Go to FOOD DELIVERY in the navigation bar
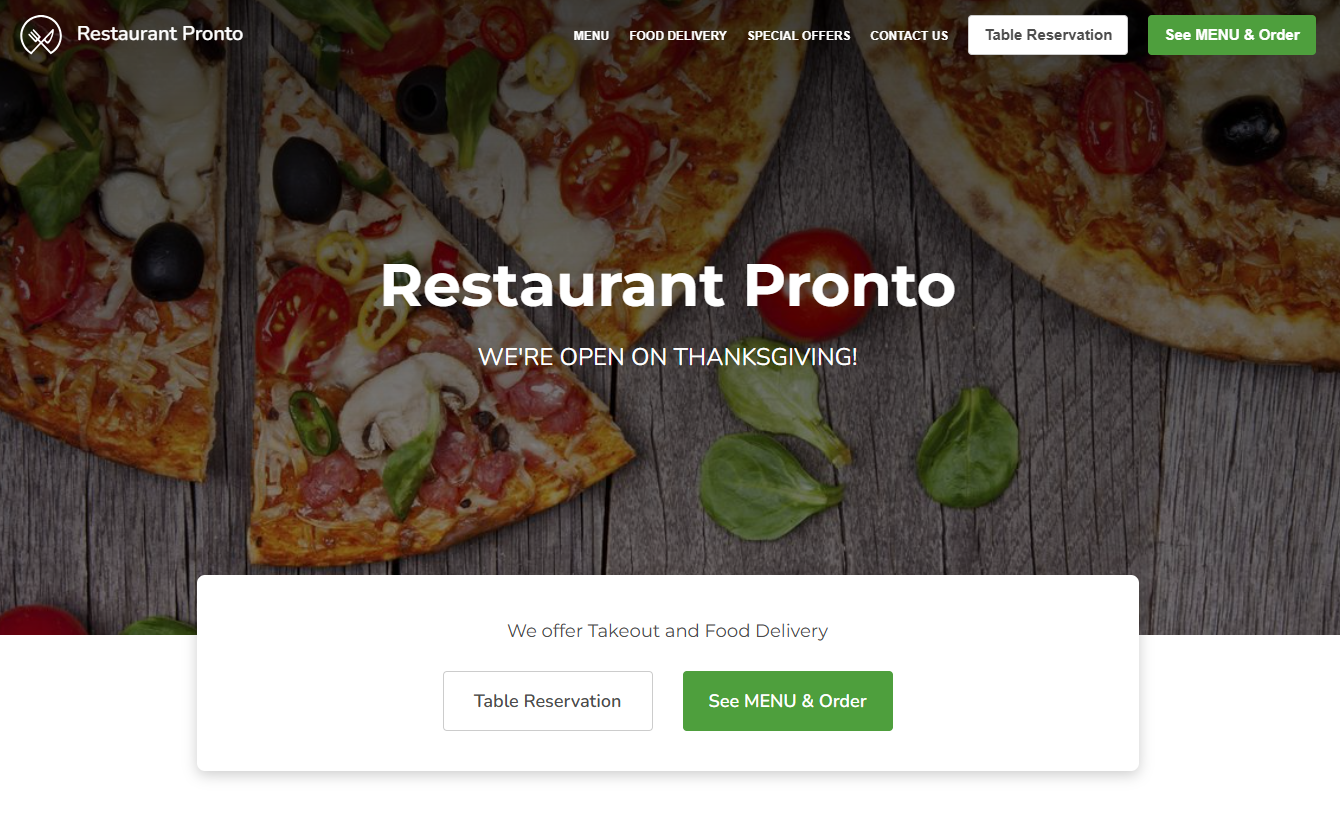Viewport: 1340px width, 836px height. click(x=678, y=35)
